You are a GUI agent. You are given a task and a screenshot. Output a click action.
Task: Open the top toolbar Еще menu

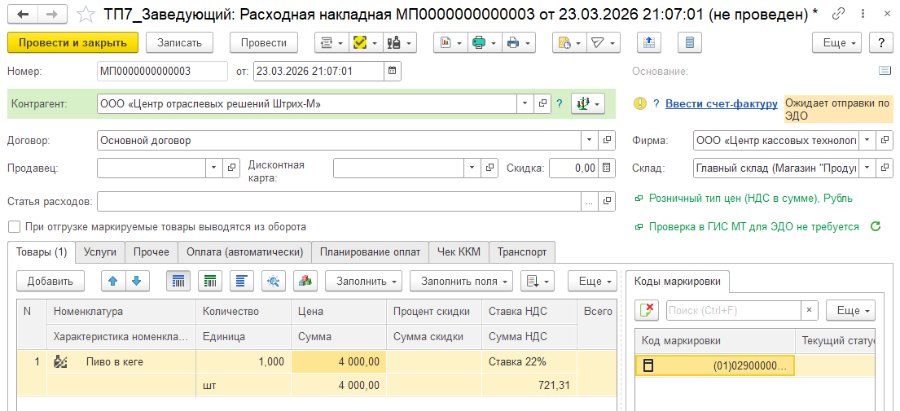[x=837, y=42]
